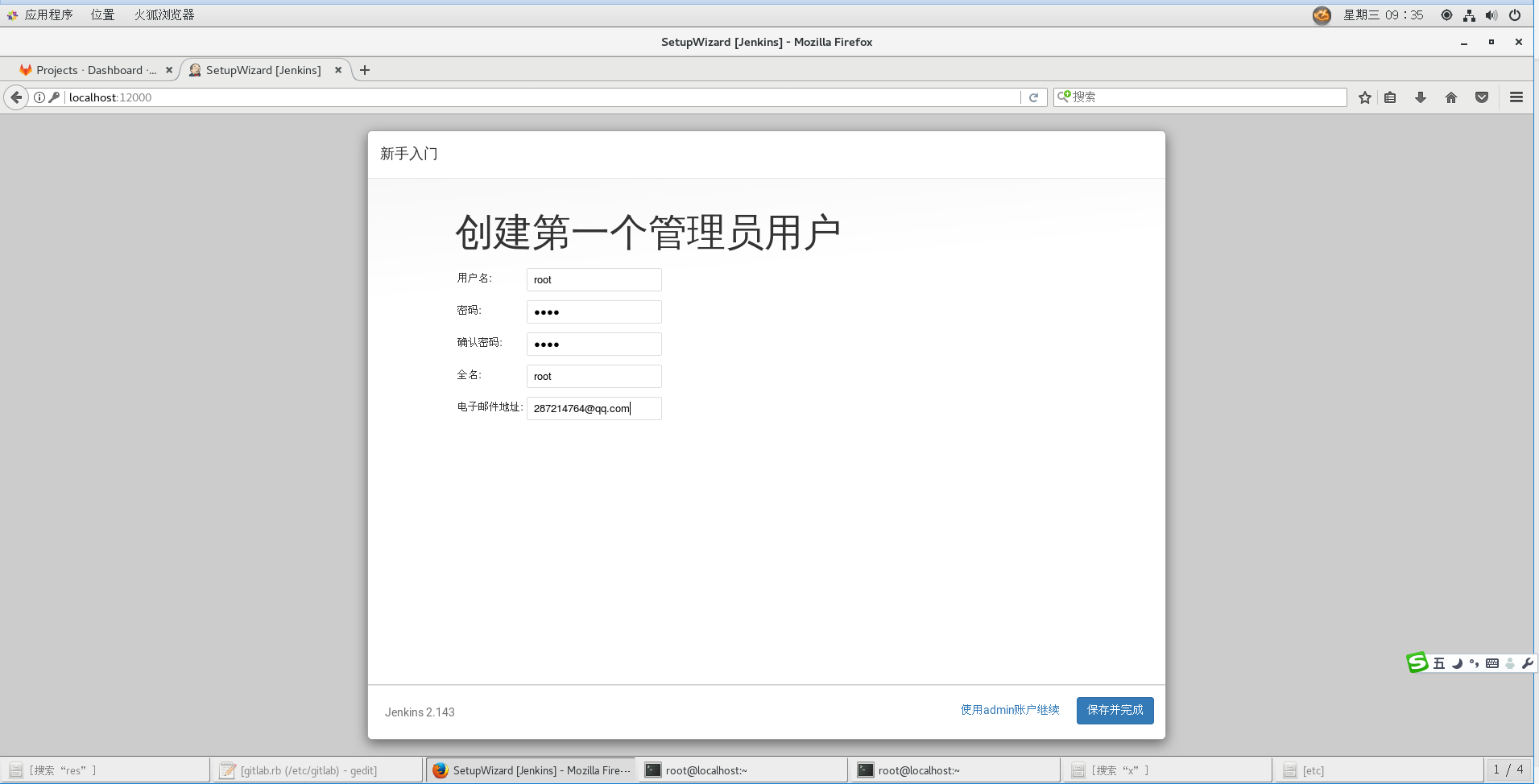Switch to the [etc] taskbar window
Image resolution: width=1539 pixels, height=784 pixels.
1380,770
